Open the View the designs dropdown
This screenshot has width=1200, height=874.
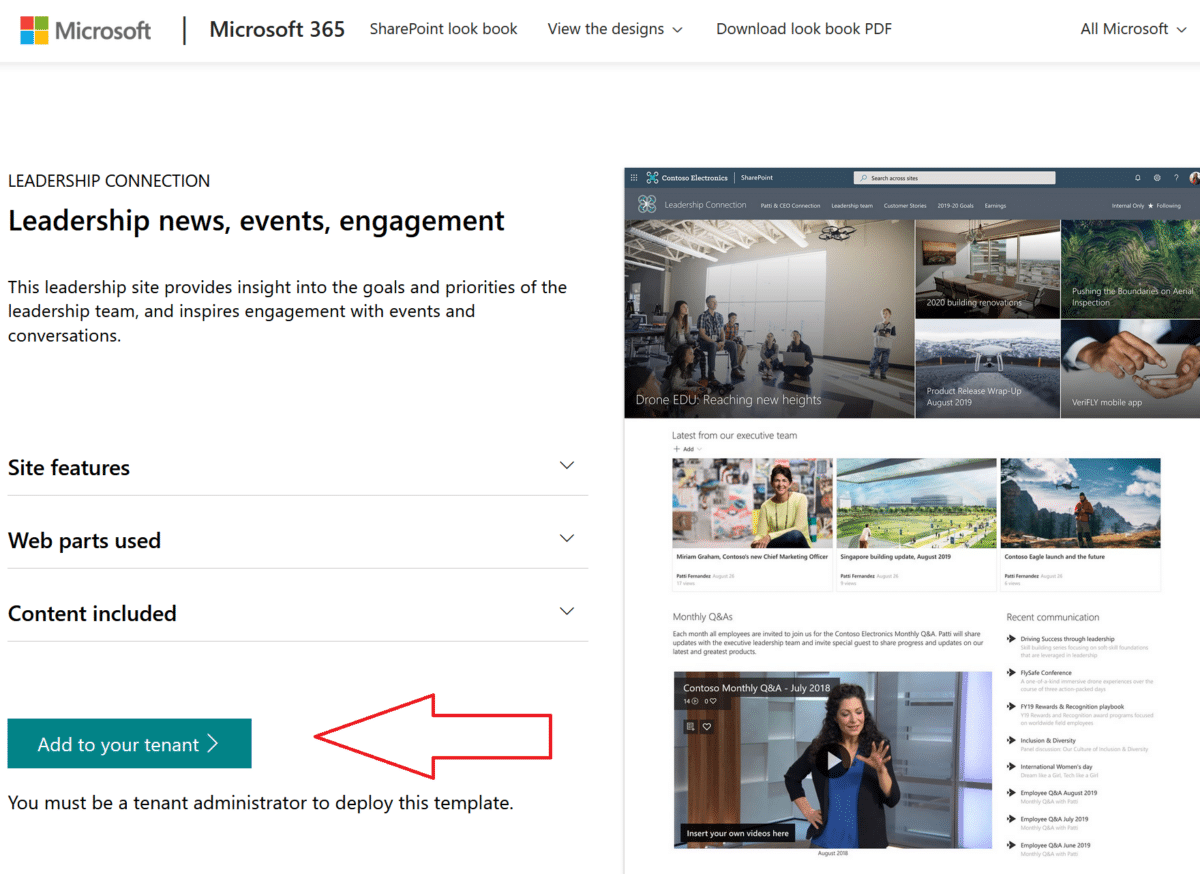click(615, 29)
